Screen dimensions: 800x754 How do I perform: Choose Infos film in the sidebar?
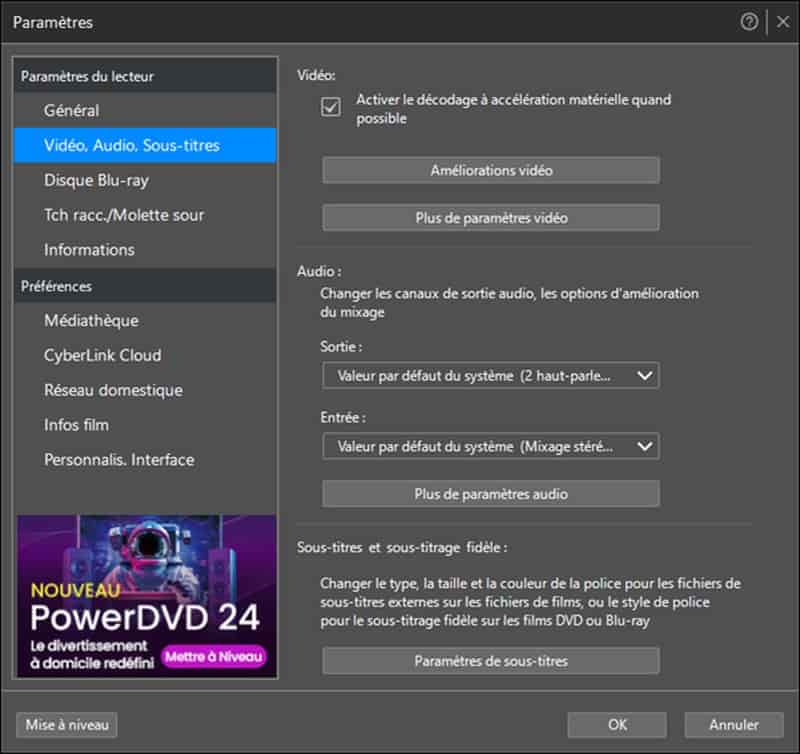click(x=76, y=425)
